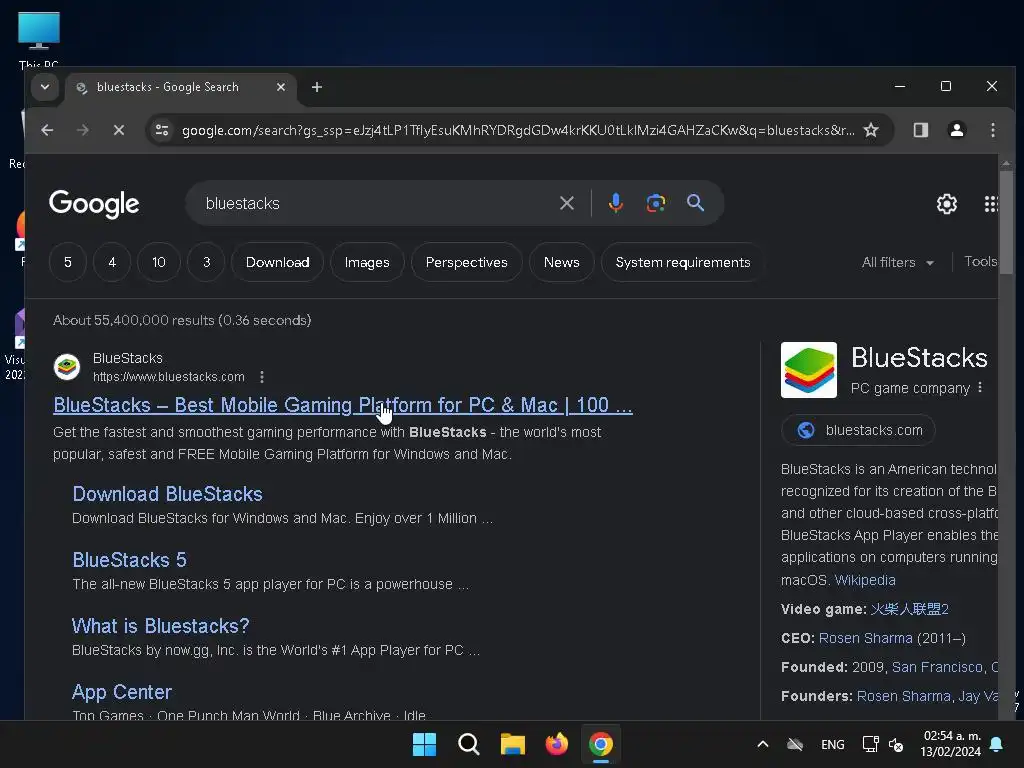This screenshot has width=1024, height=768.
Task: Open the Chrome profile icon
Action: [957, 130]
